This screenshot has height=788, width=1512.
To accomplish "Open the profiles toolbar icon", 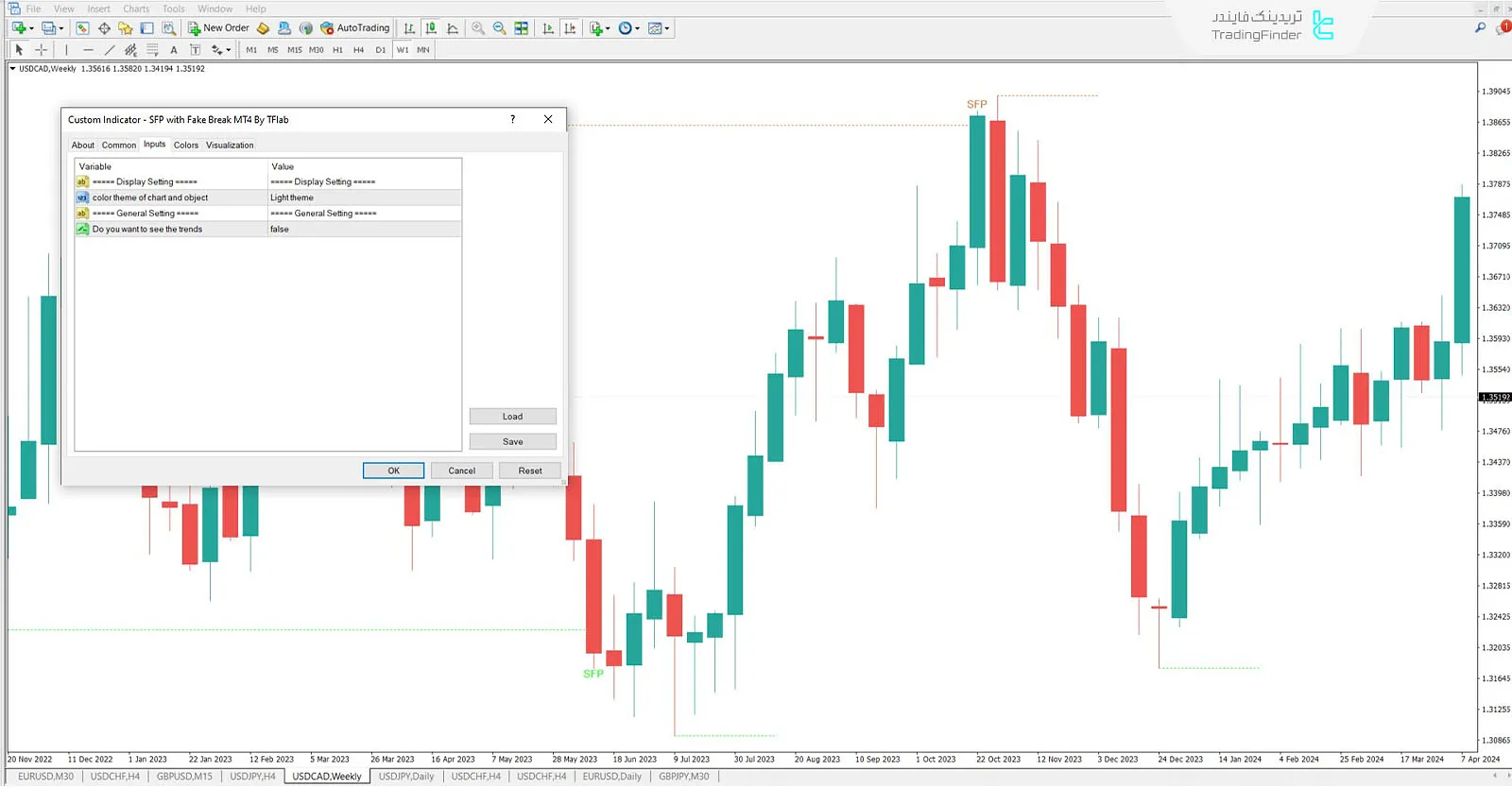I will point(48,28).
